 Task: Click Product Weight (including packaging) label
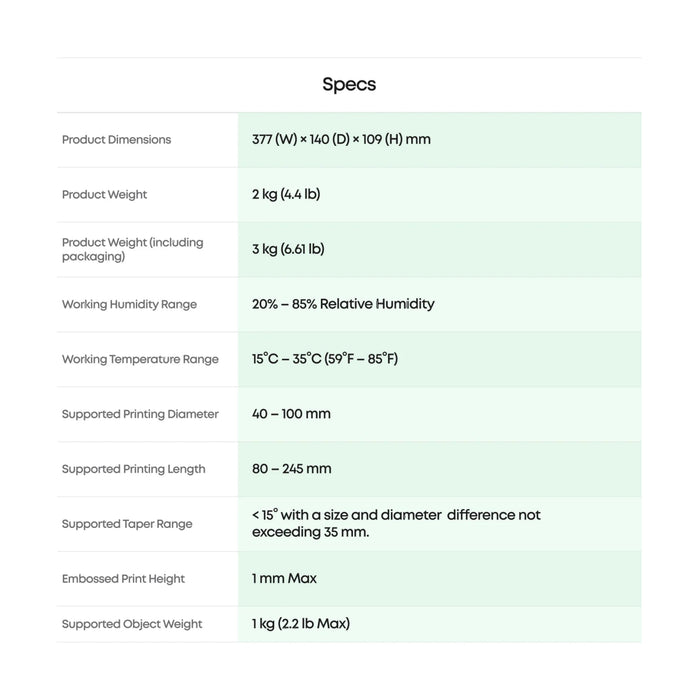(132, 249)
